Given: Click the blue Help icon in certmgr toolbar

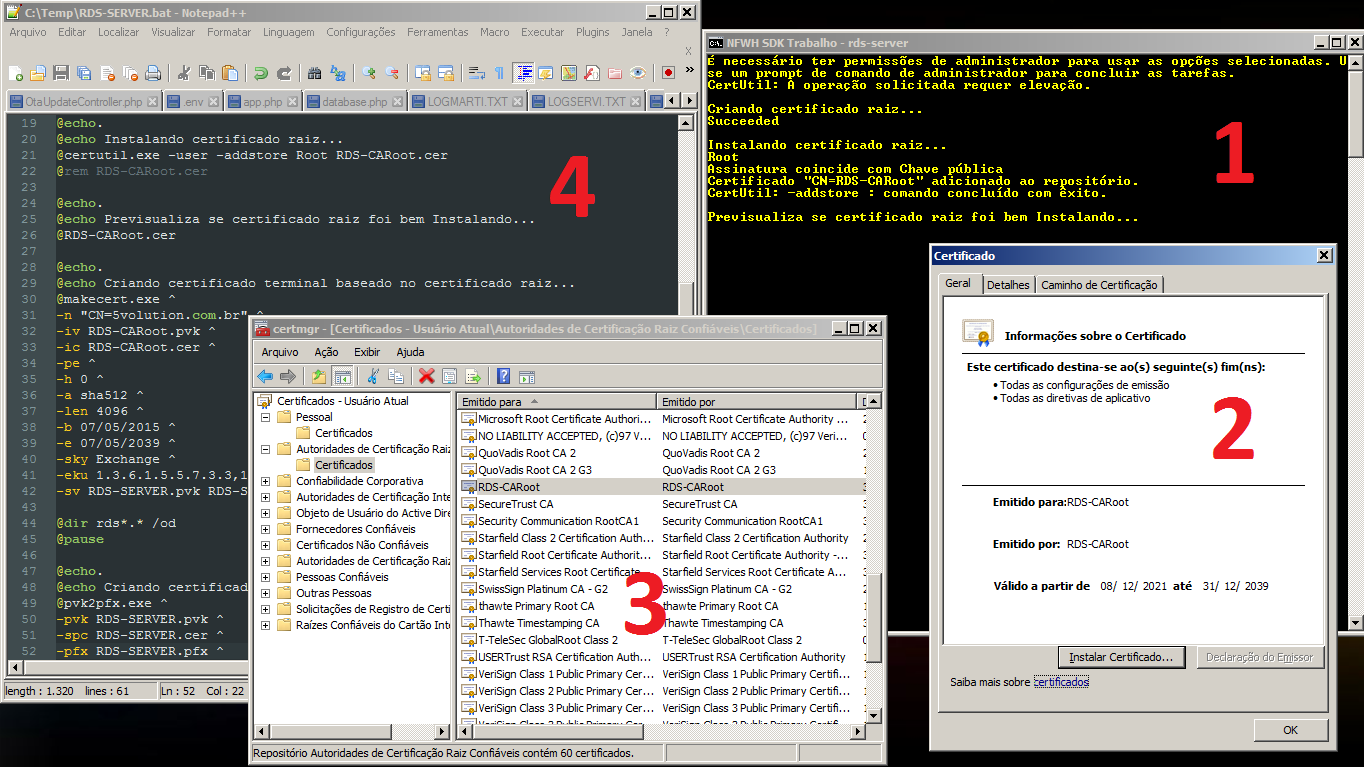Looking at the screenshot, I should pos(504,376).
